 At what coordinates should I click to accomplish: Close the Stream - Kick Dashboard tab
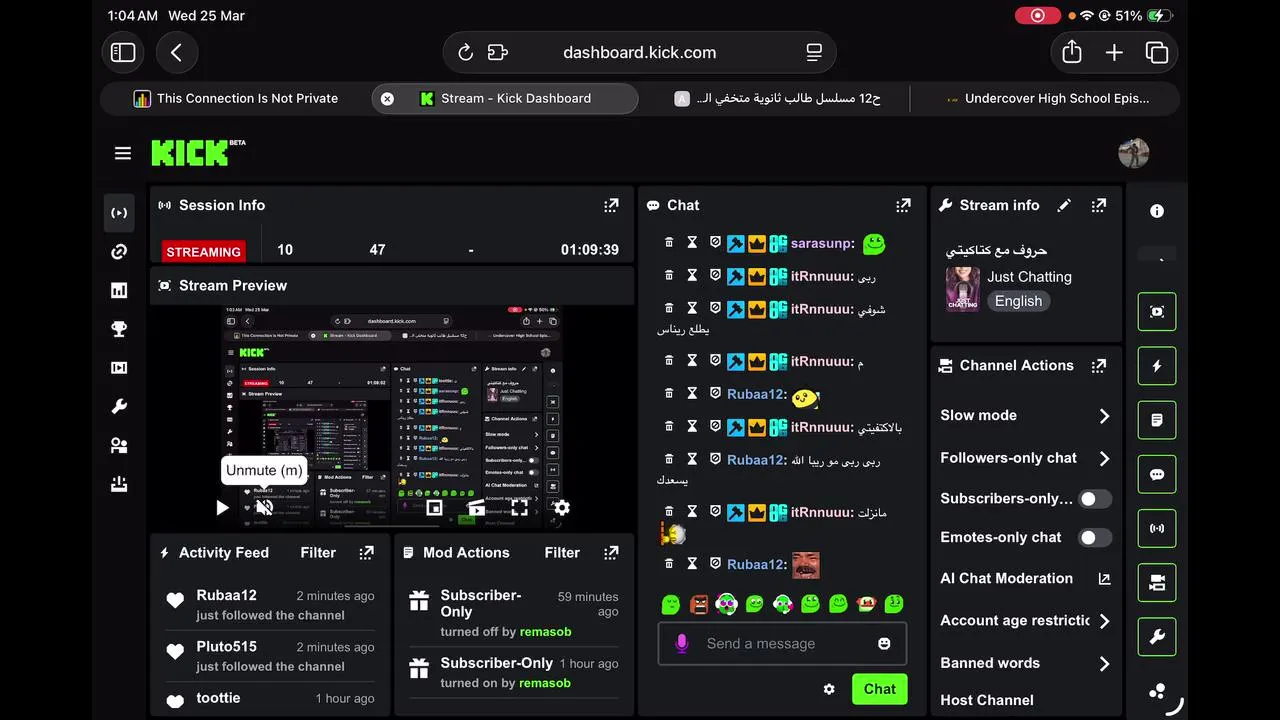[x=387, y=98]
